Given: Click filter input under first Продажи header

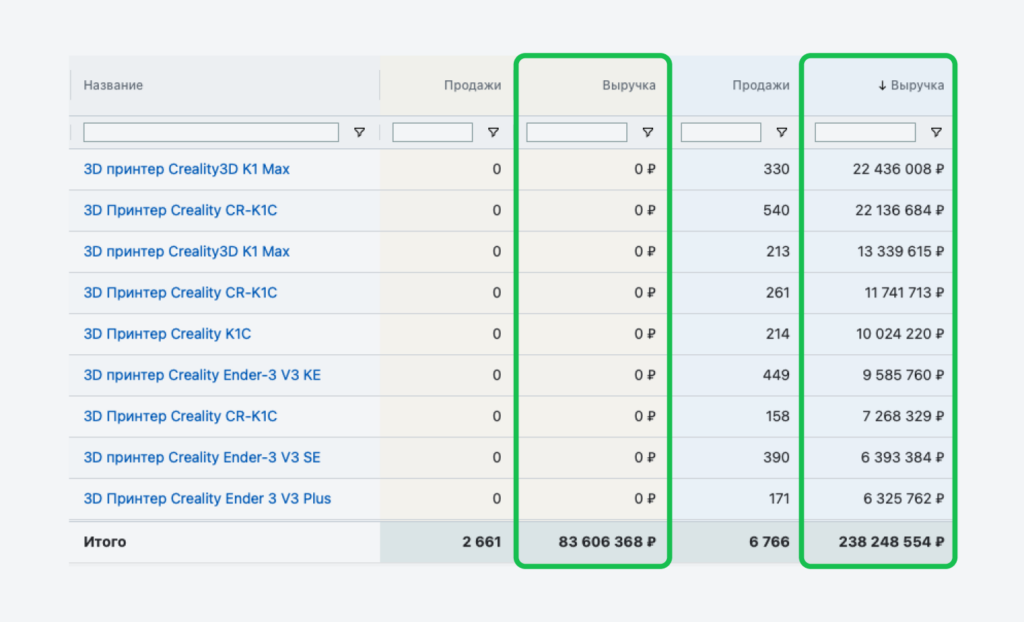Looking at the screenshot, I should coord(432,132).
